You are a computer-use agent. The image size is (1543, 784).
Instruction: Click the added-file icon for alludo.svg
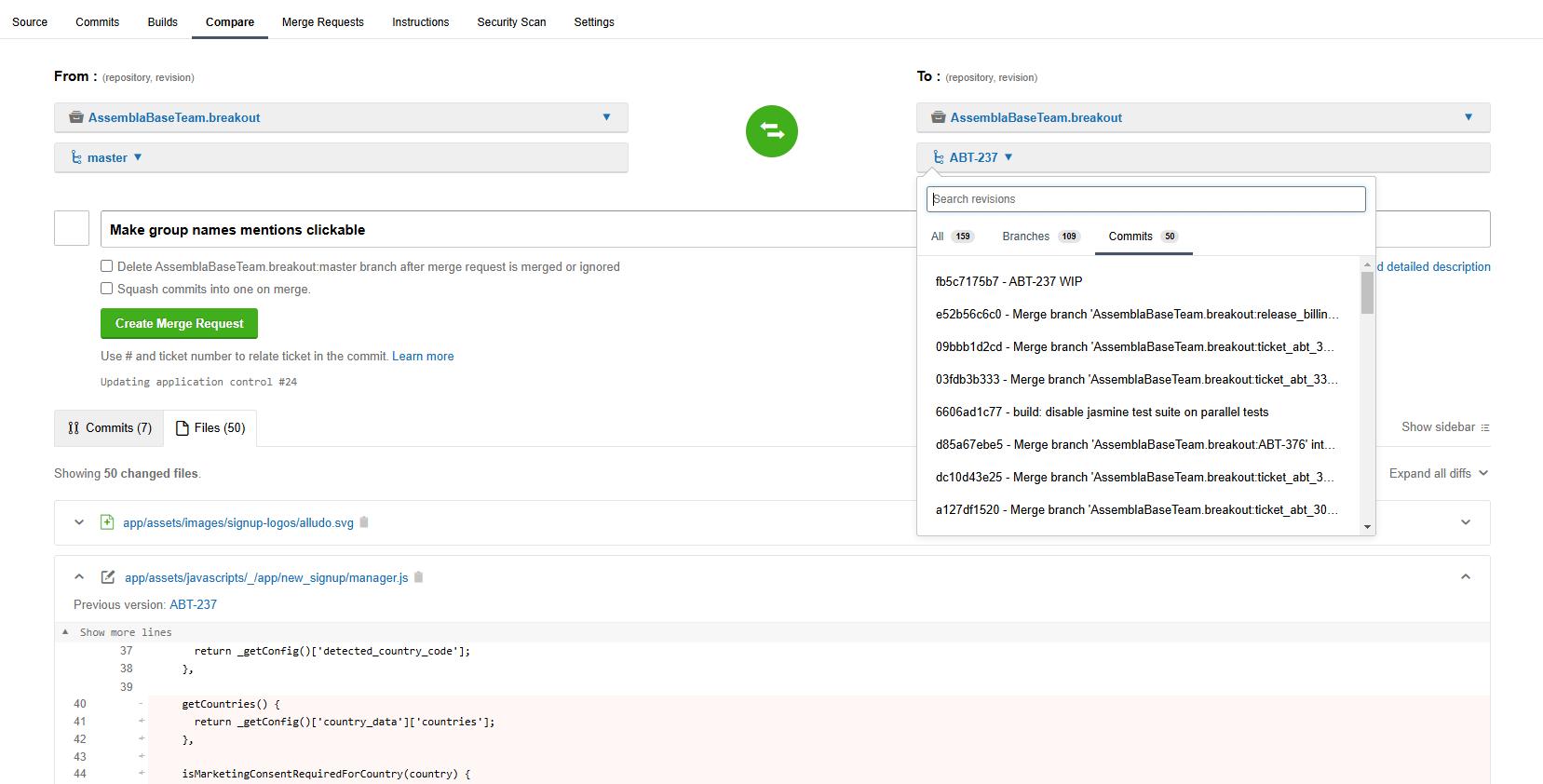pyautogui.click(x=107, y=522)
